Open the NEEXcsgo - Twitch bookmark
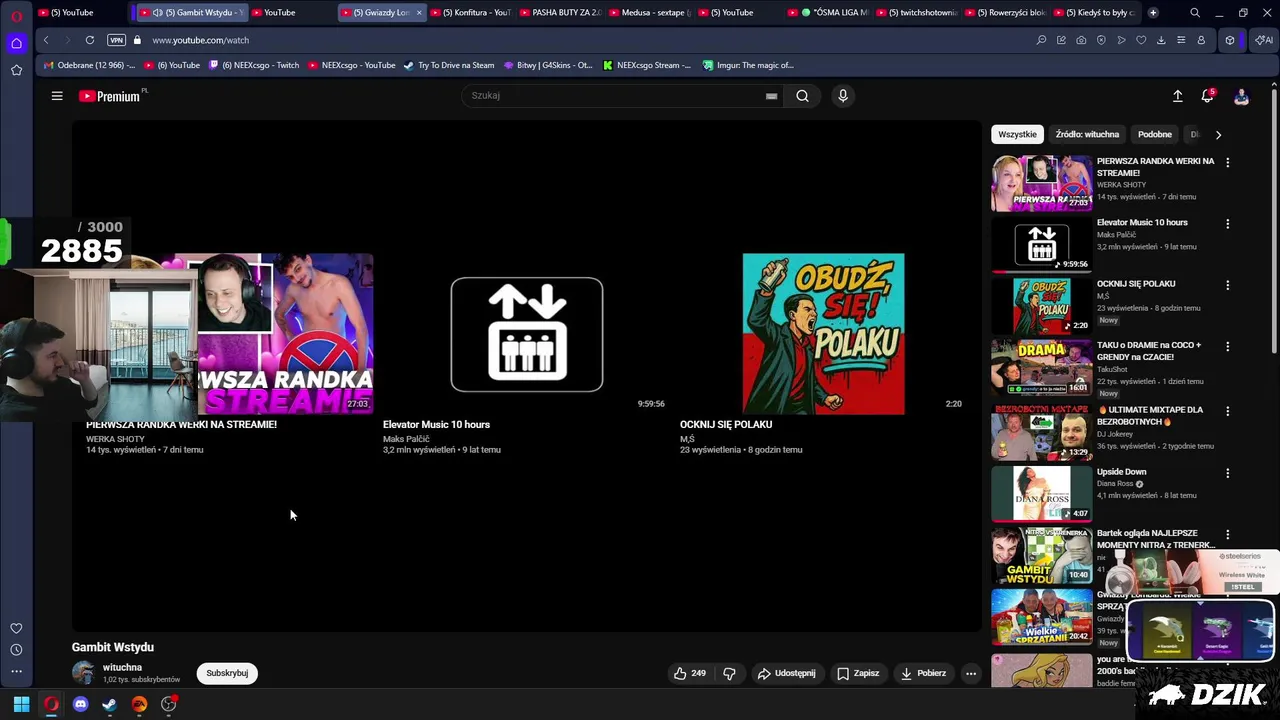The image size is (1280, 720). (253, 65)
